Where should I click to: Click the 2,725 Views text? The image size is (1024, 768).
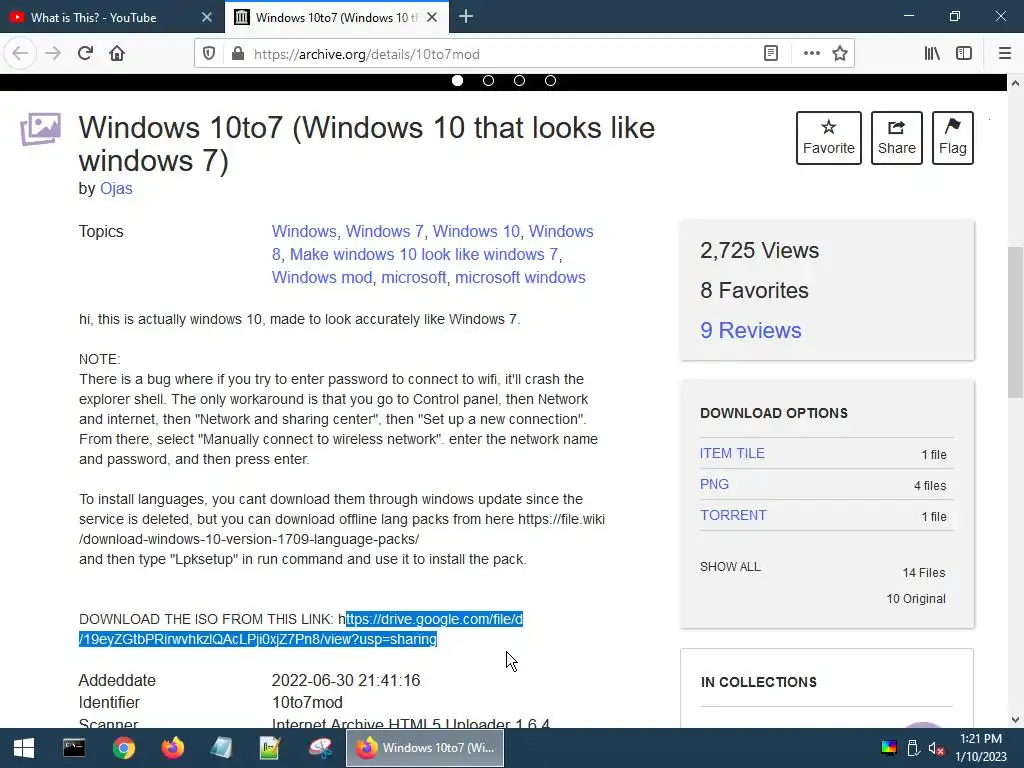(x=760, y=250)
